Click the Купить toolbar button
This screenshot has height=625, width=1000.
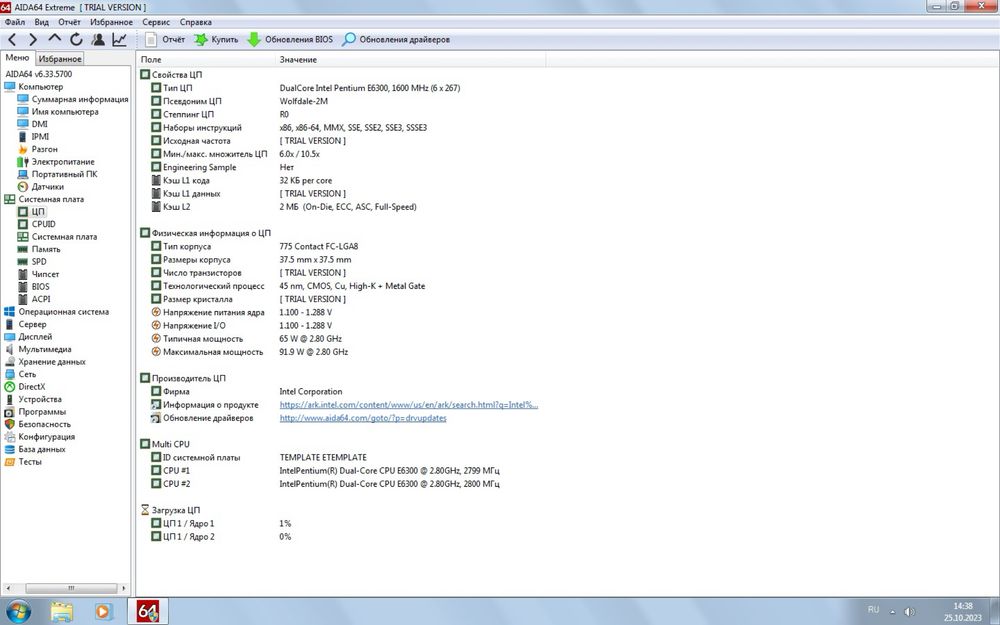(216, 40)
